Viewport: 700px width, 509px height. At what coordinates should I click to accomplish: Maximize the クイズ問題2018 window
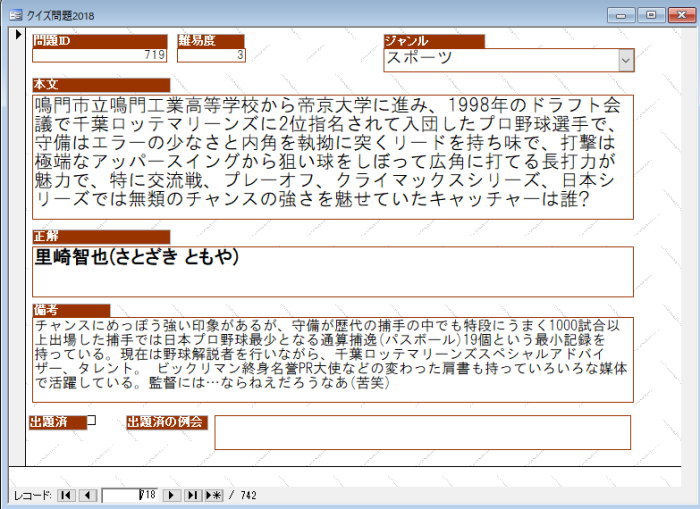click(651, 15)
